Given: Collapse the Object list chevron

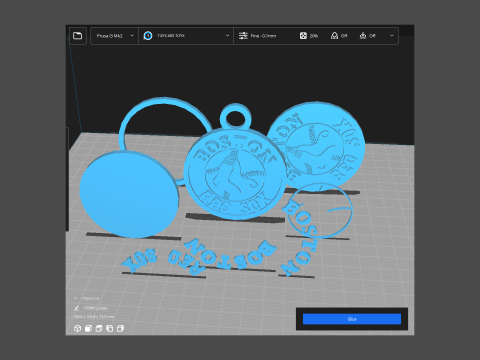Looking at the screenshot, I should (75, 298).
